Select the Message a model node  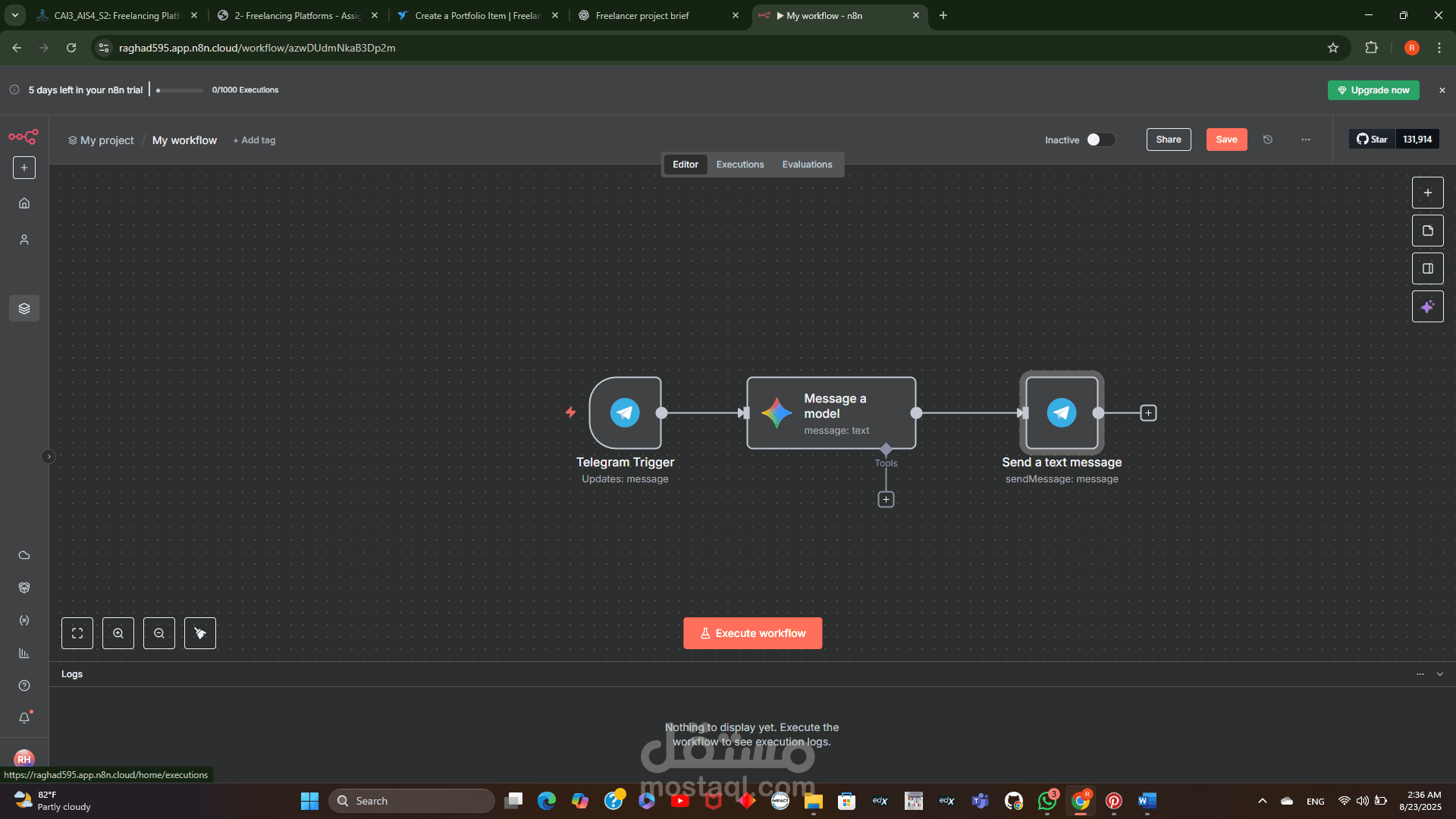click(831, 413)
